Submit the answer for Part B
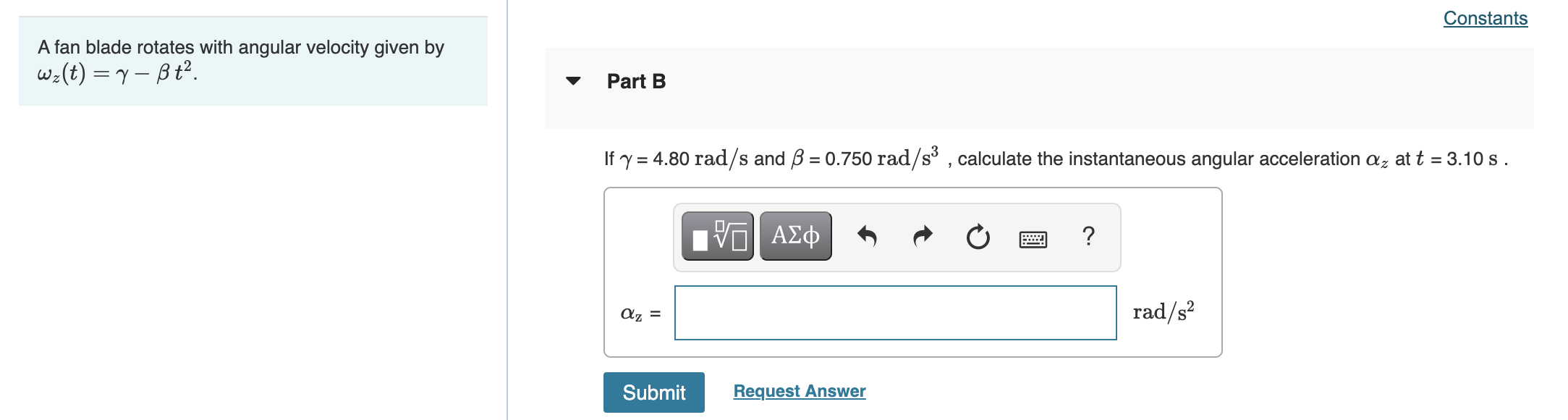The width and height of the screenshot is (1568, 420). (x=653, y=392)
